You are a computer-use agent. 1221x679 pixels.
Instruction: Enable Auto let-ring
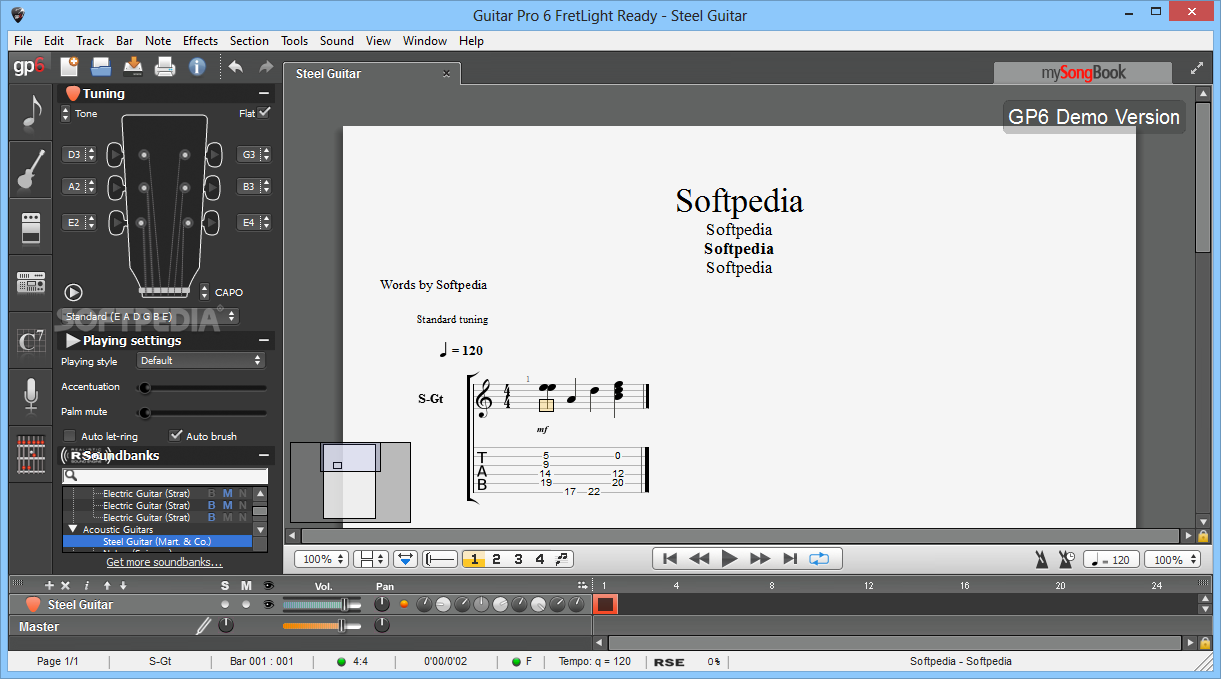70,436
